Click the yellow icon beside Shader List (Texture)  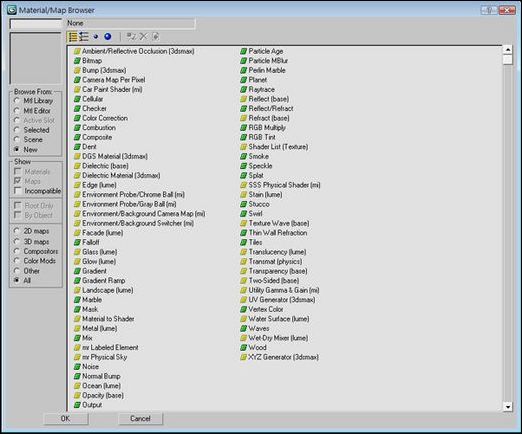pos(244,147)
